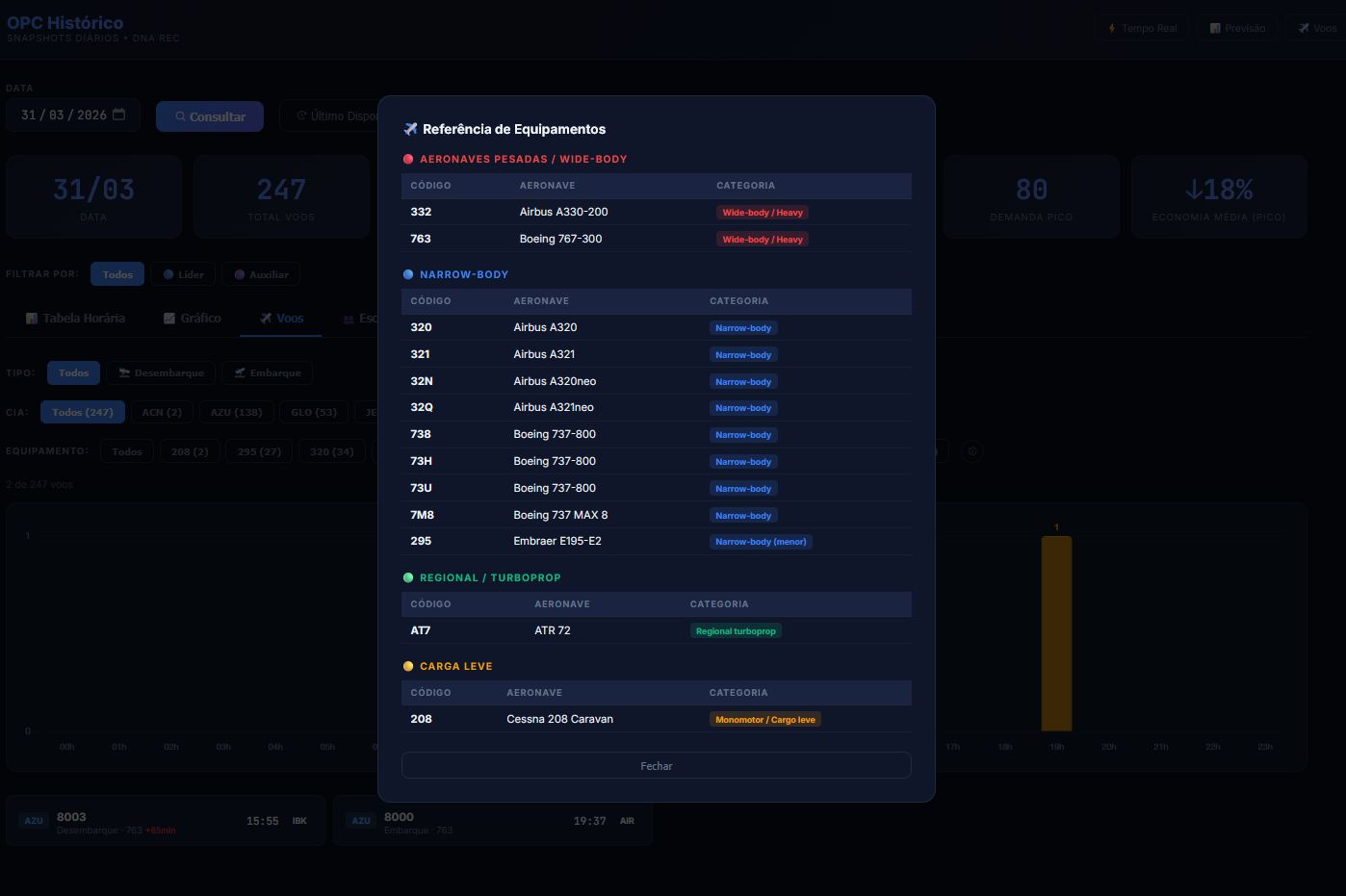Click the 'Regional / Turboprop' section heading
This screenshot has width=1346, height=896.
point(490,577)
